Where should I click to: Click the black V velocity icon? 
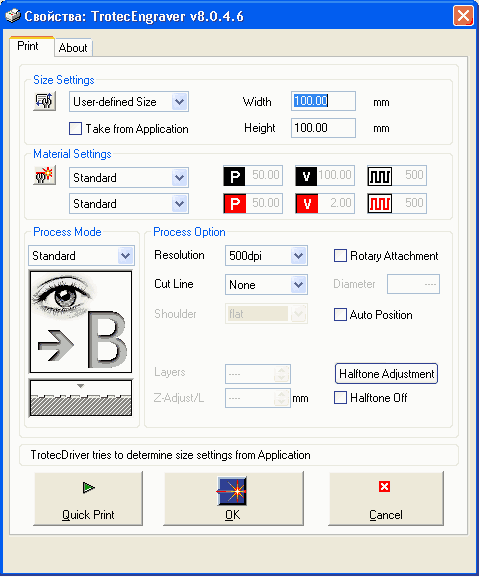[x=306, y=176]
